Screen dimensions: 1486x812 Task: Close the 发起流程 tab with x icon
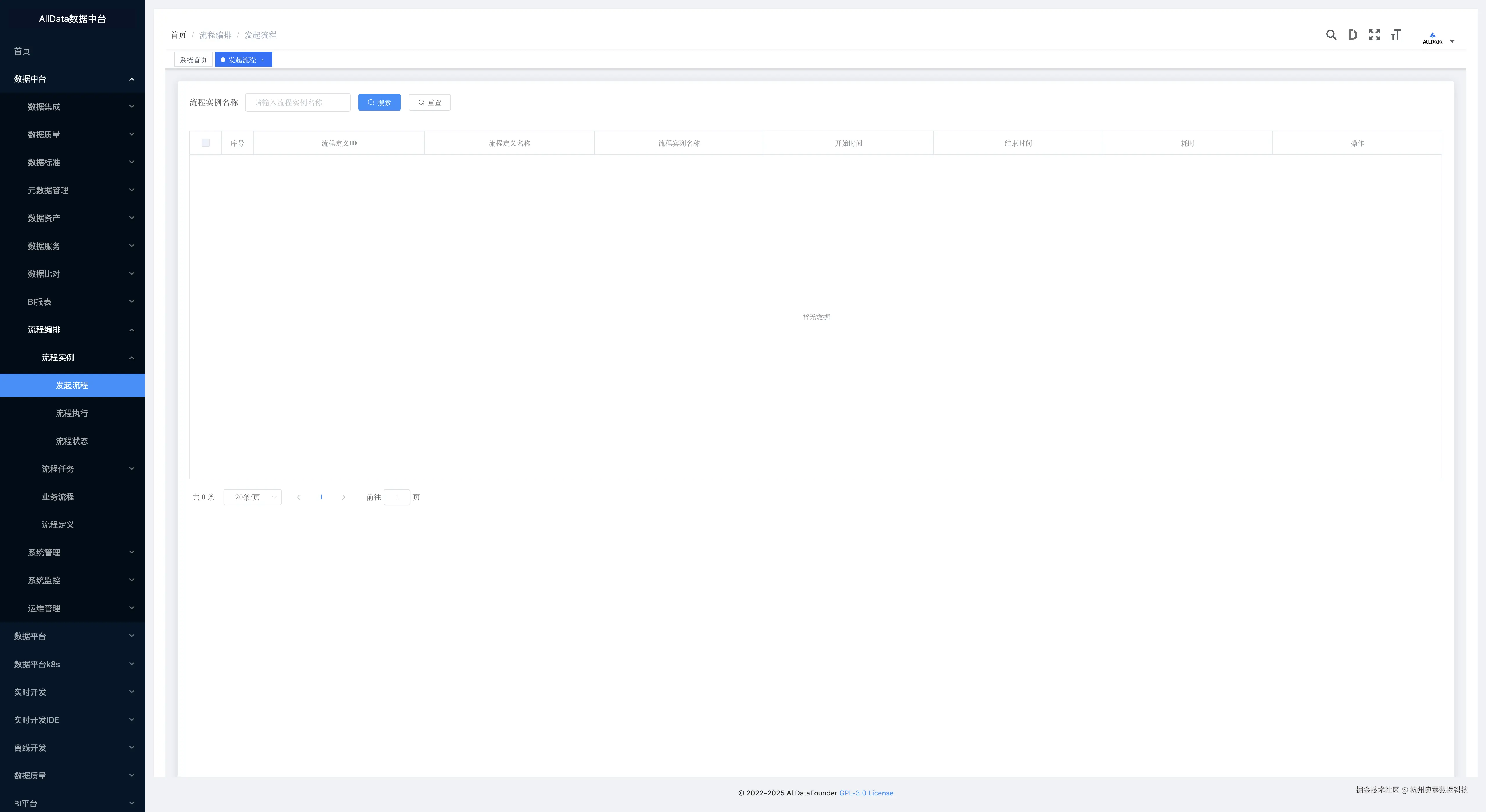[262, 60]
